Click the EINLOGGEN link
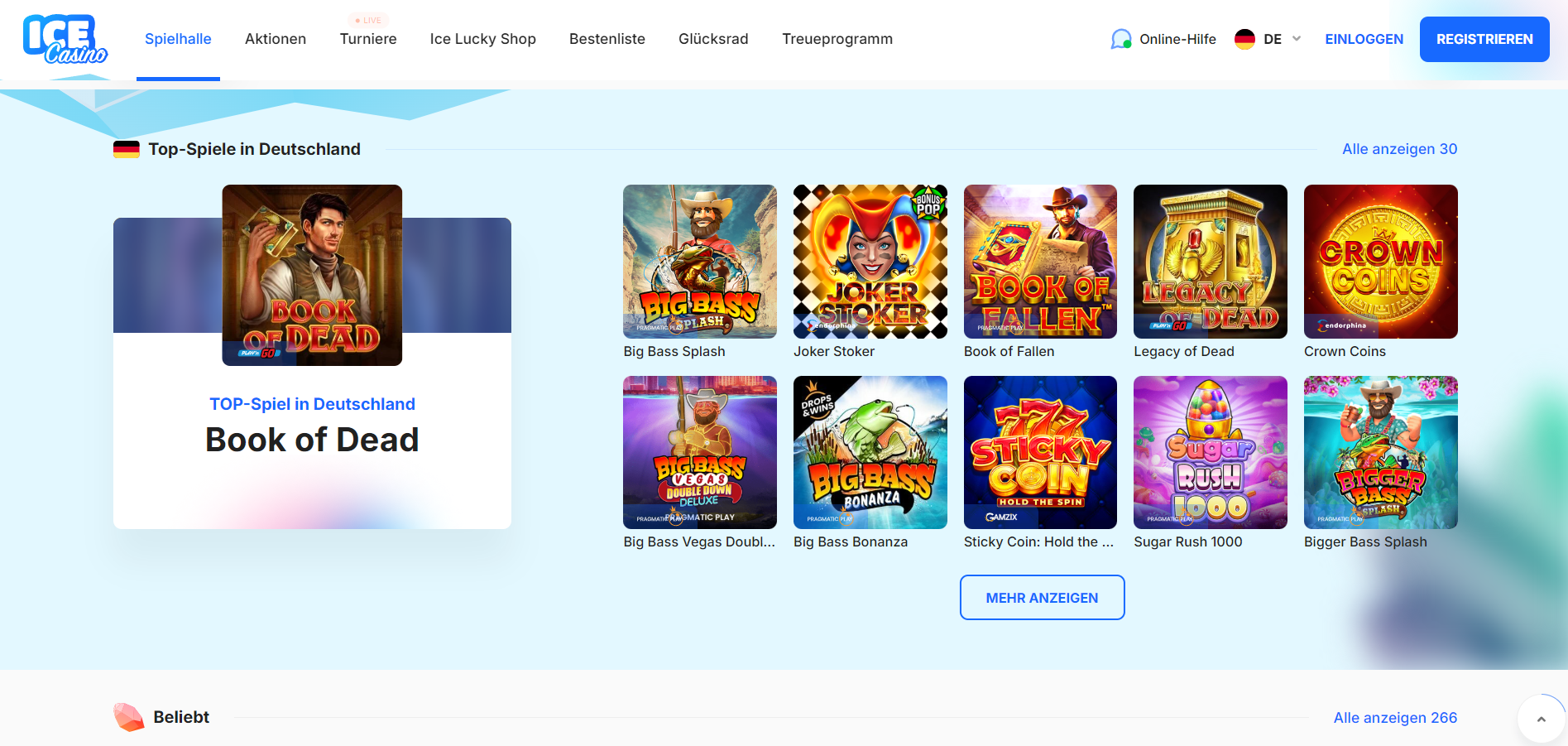Viewport: 1568px width, 746px height. click(x=1364, y=39)
